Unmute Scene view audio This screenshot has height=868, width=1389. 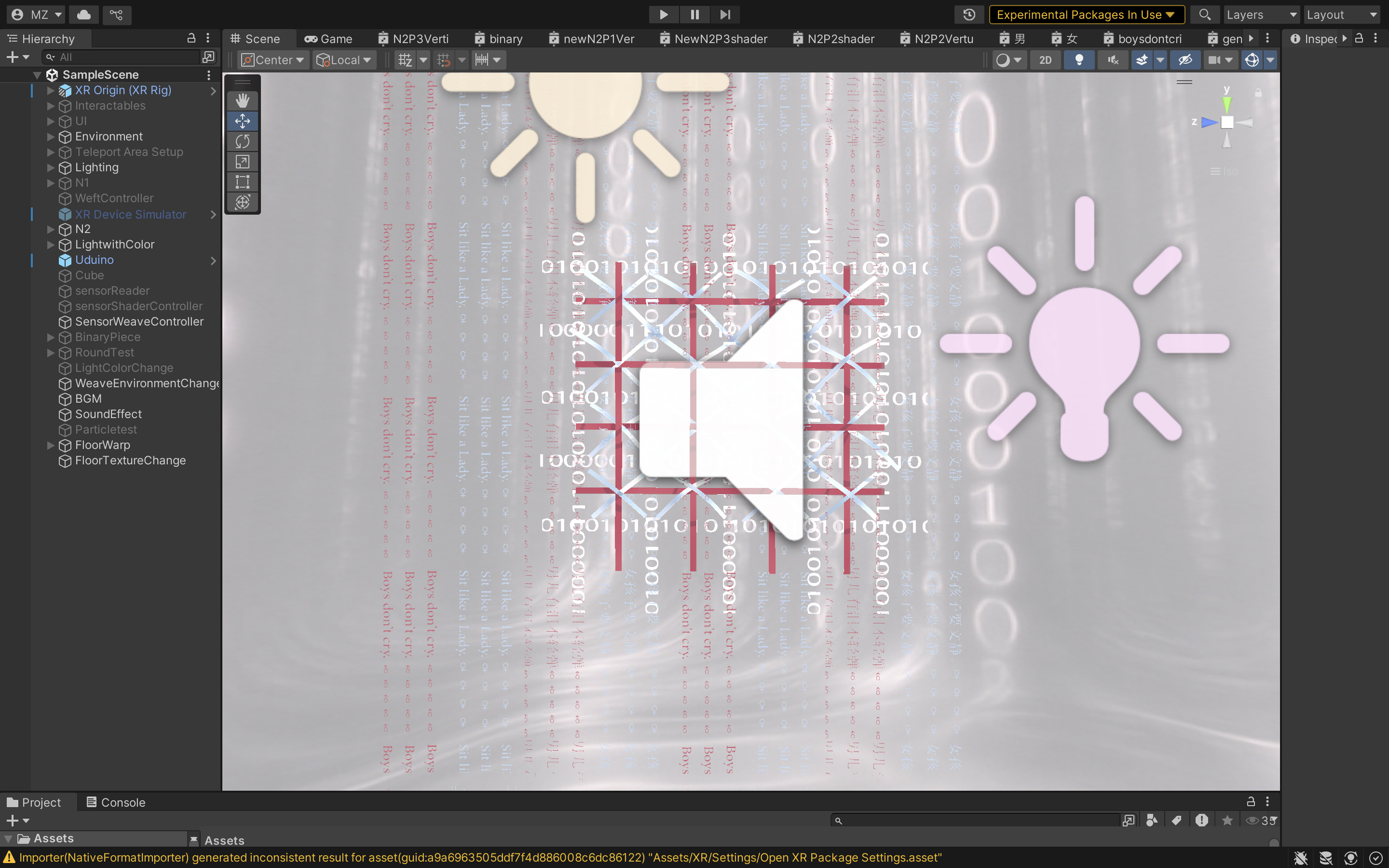click(x=1113, y=60)
